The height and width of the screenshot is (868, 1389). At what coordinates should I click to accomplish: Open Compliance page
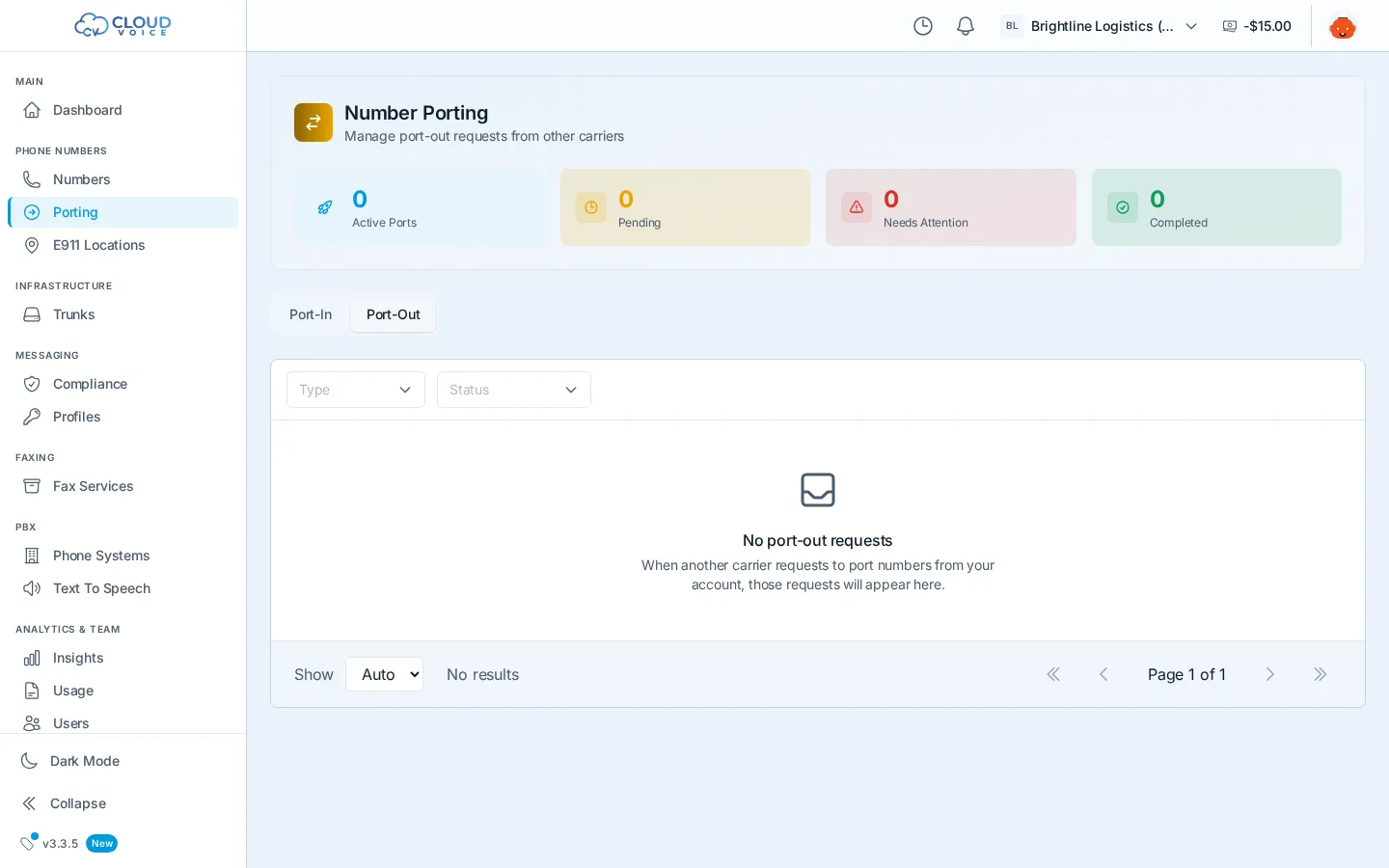(123, 384)
